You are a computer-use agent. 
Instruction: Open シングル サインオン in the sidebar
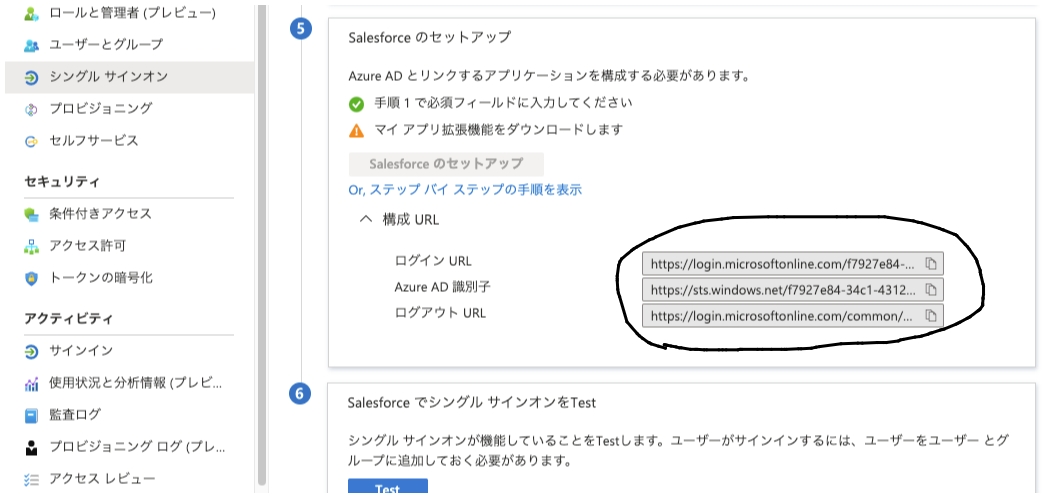pyautogui.click(x=129, y=77)
